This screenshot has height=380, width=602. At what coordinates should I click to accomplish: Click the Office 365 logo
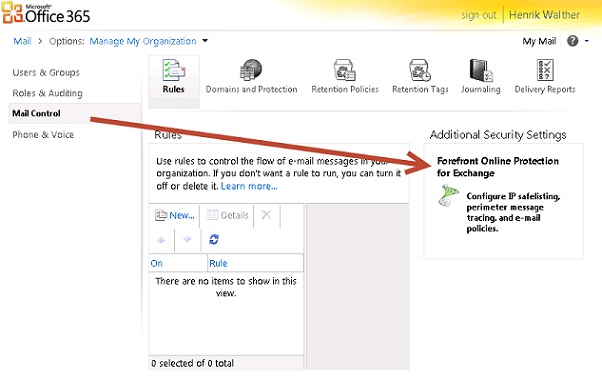(x=46, y=13)
